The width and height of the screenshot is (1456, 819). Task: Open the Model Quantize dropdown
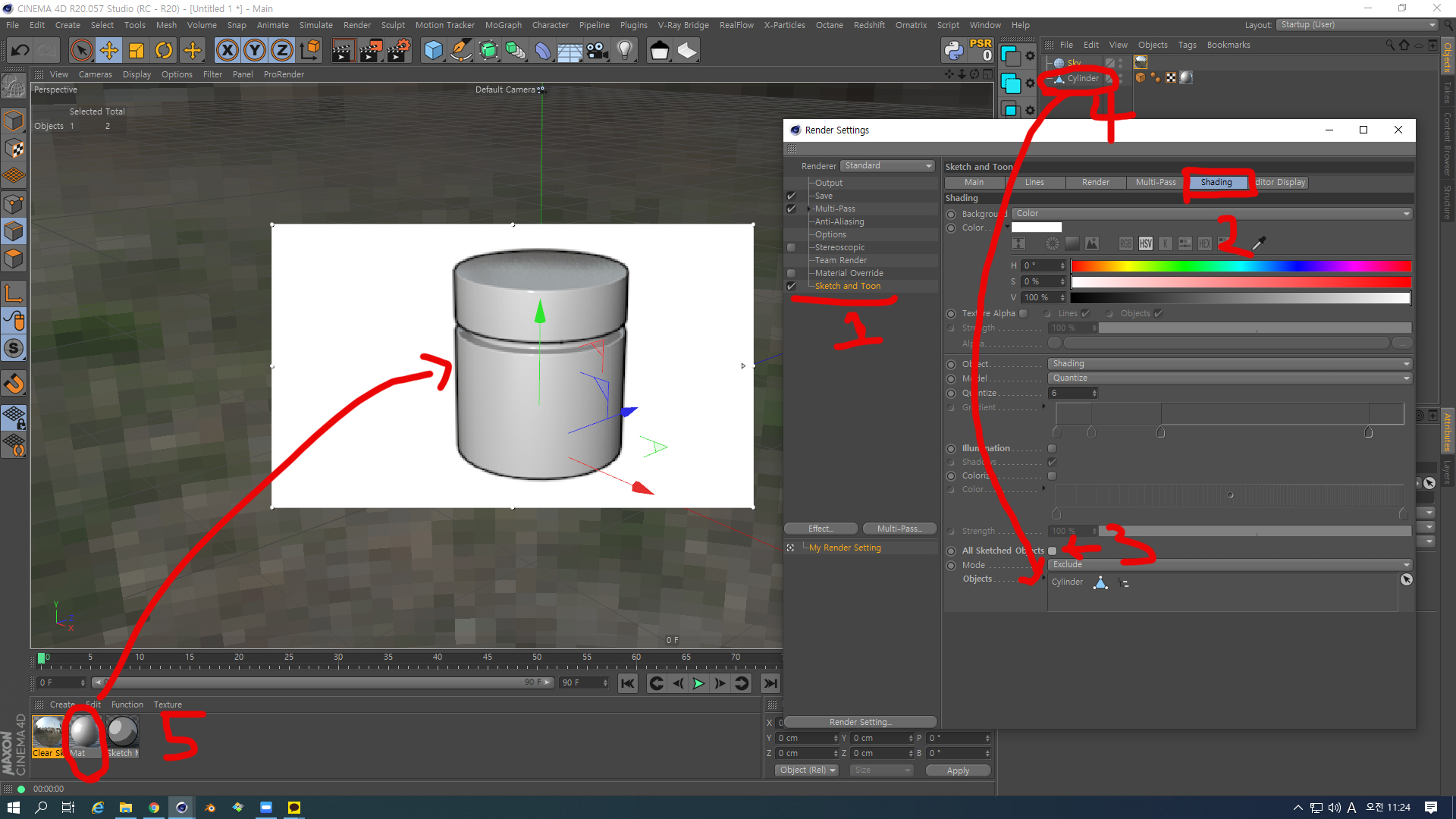click(x=1230, y=378)
